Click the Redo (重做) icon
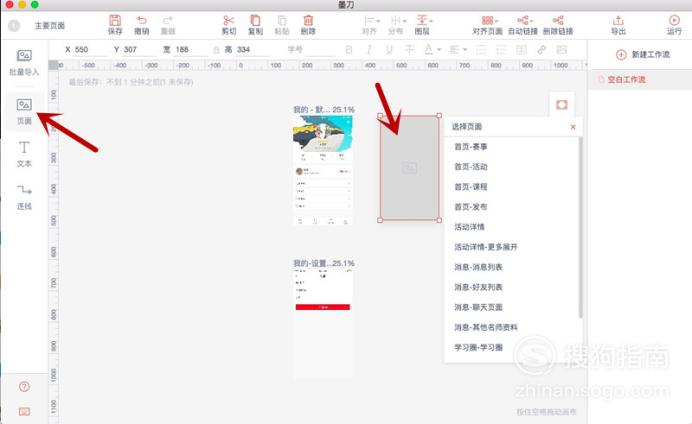 (x=168, y=25)
